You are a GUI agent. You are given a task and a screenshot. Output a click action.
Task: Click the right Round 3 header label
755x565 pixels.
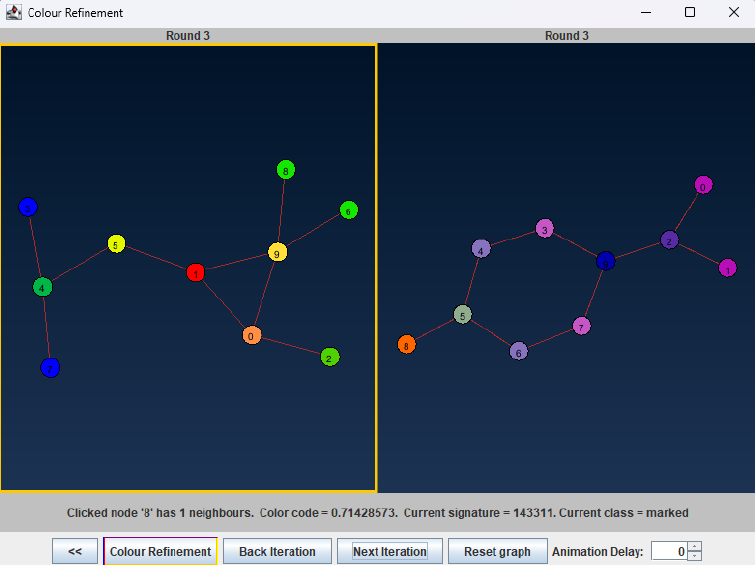pyautogui.click(x=567, y=36)
